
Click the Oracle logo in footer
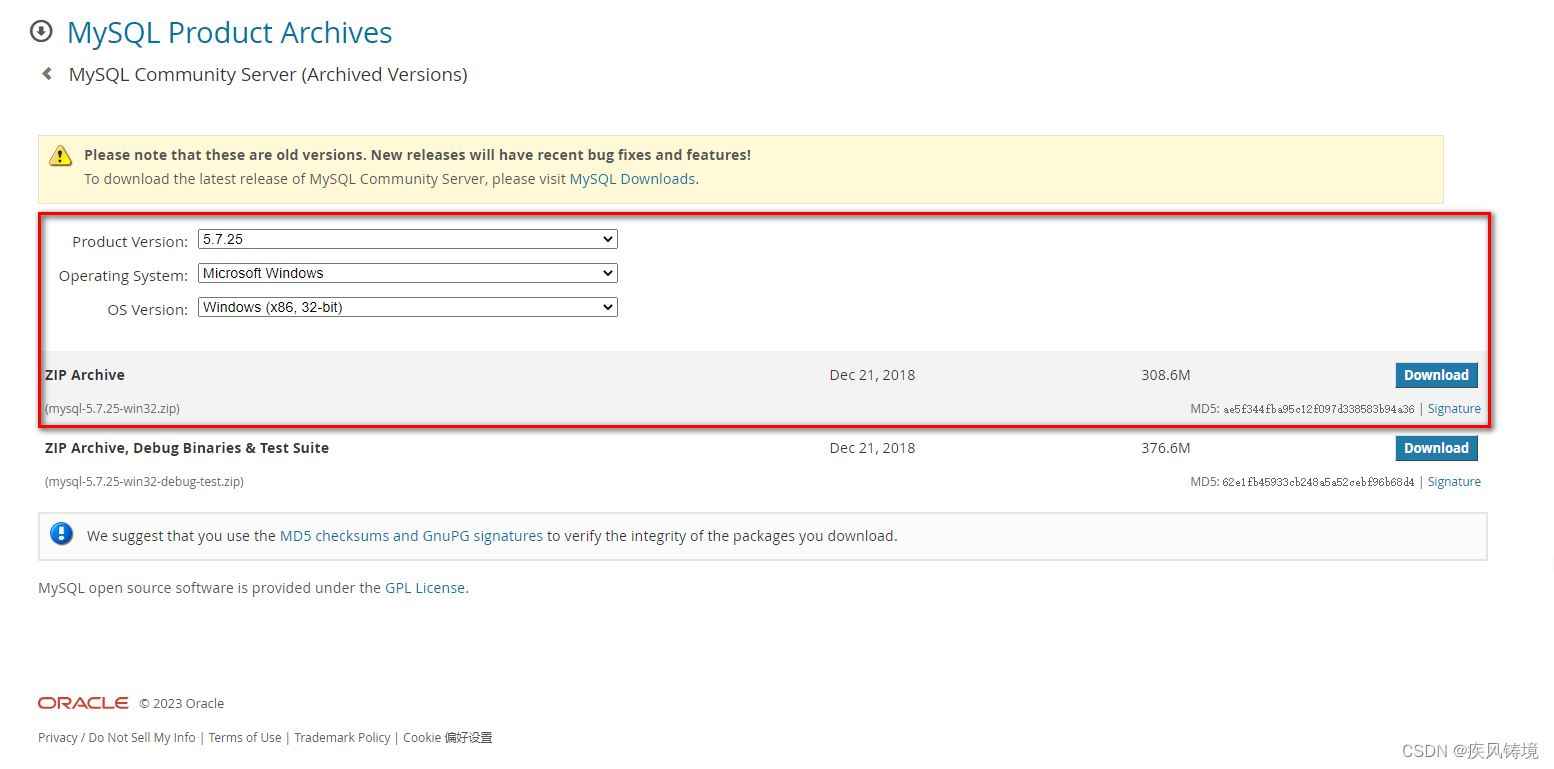[83, 703]
